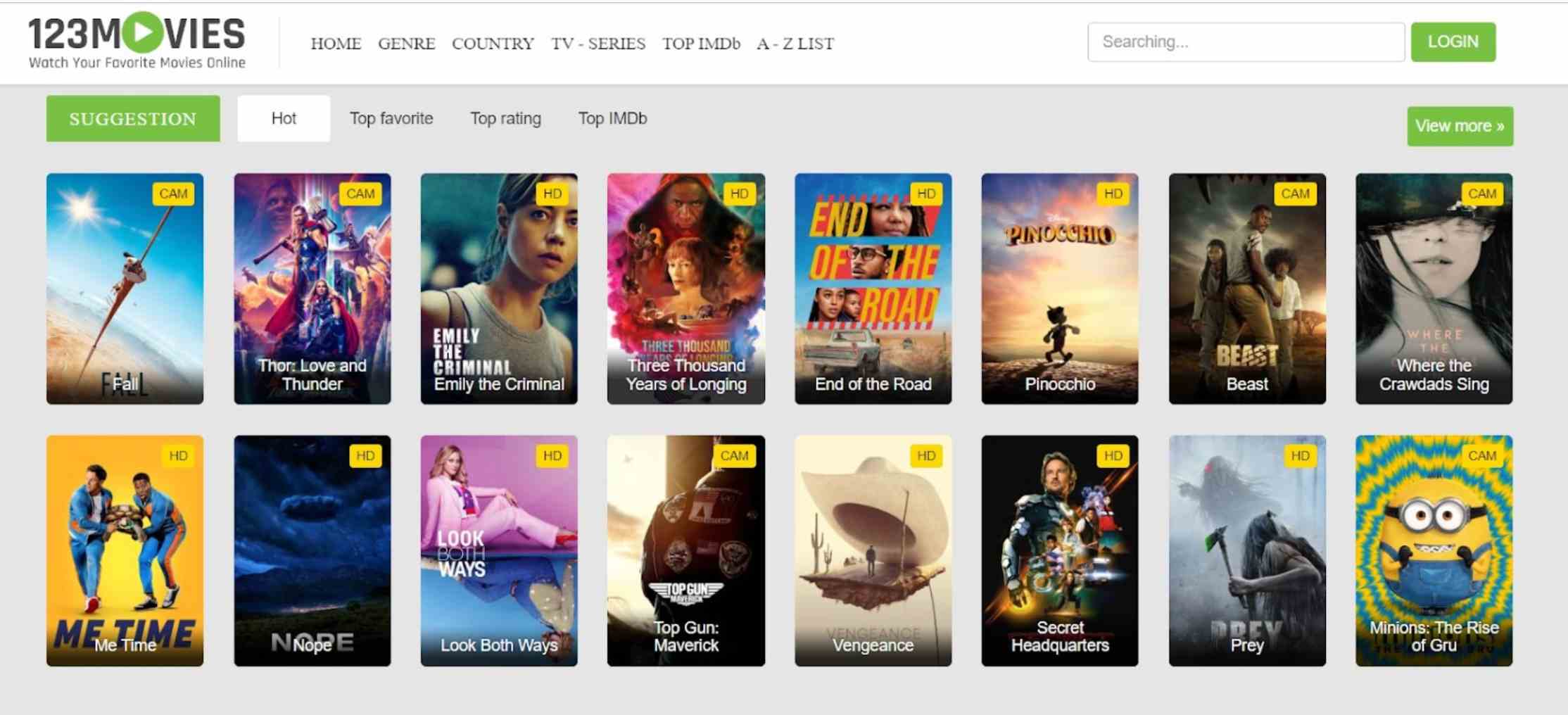This screenshot has width=1568, height=715.
Task: Switch to the Top favorite tab
Action: point(391,118)
